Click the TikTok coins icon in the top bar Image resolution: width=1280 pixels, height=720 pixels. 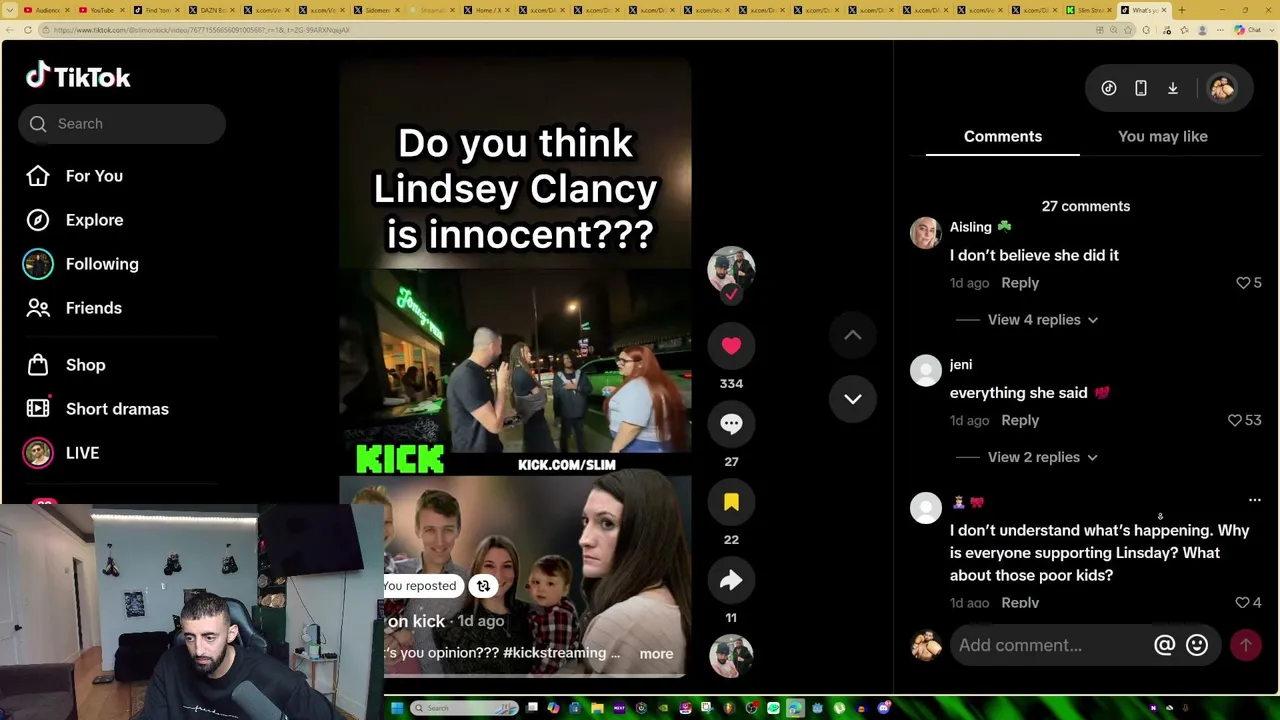[x=1109, y=88]
